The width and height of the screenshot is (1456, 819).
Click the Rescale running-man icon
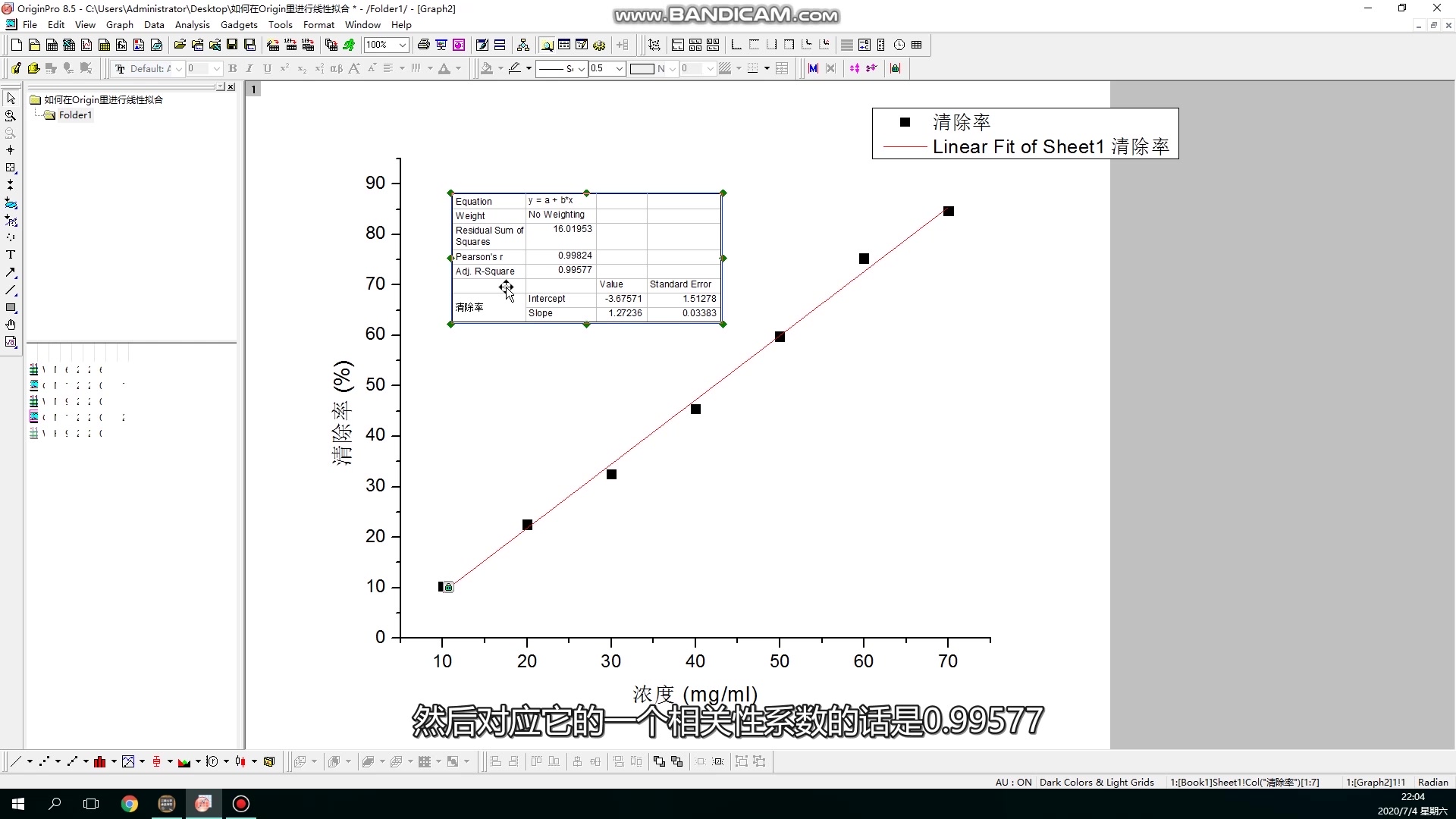point(350,45)
